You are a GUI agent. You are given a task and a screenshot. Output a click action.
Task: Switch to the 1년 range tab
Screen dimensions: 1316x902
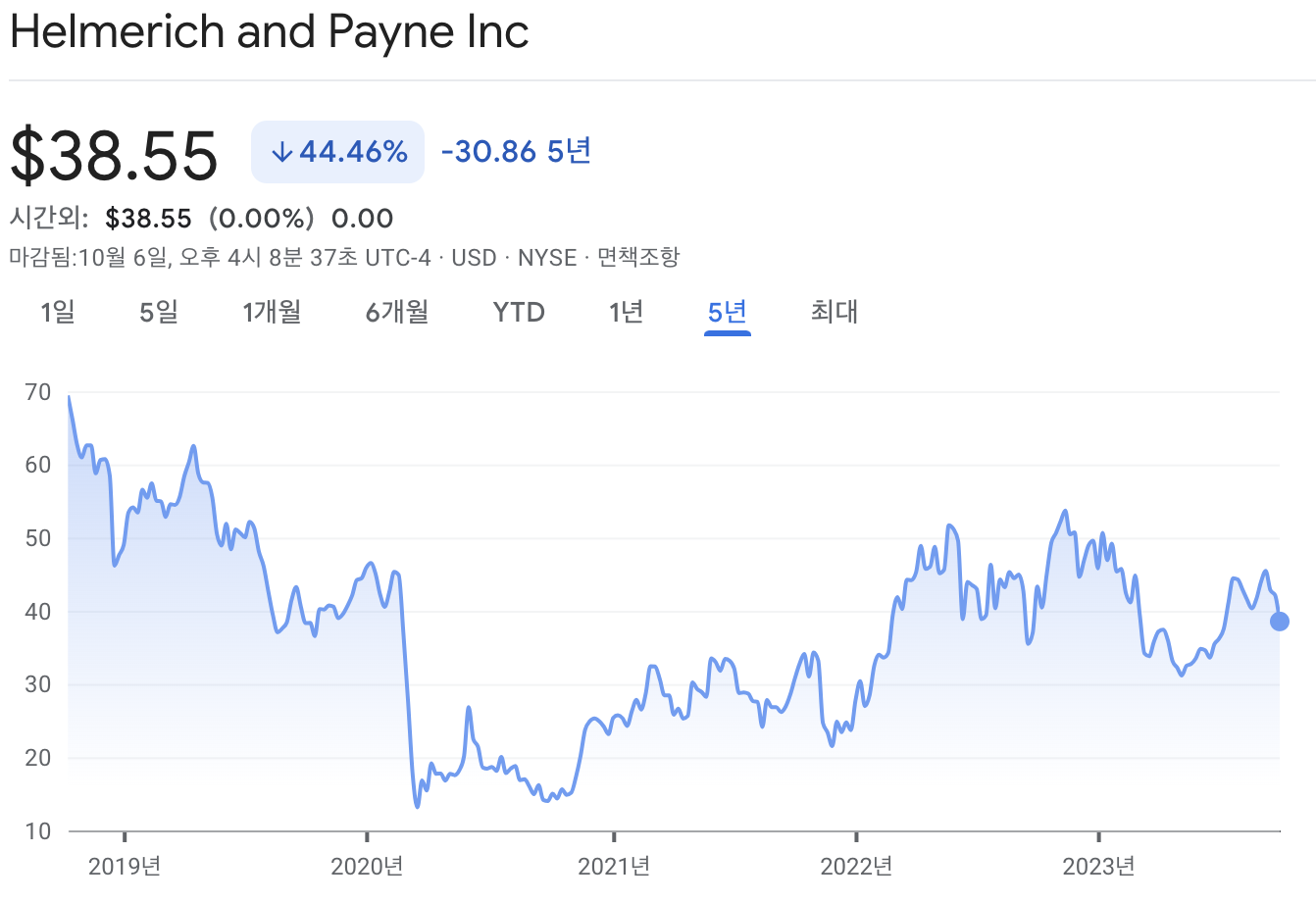pos(626,313)
